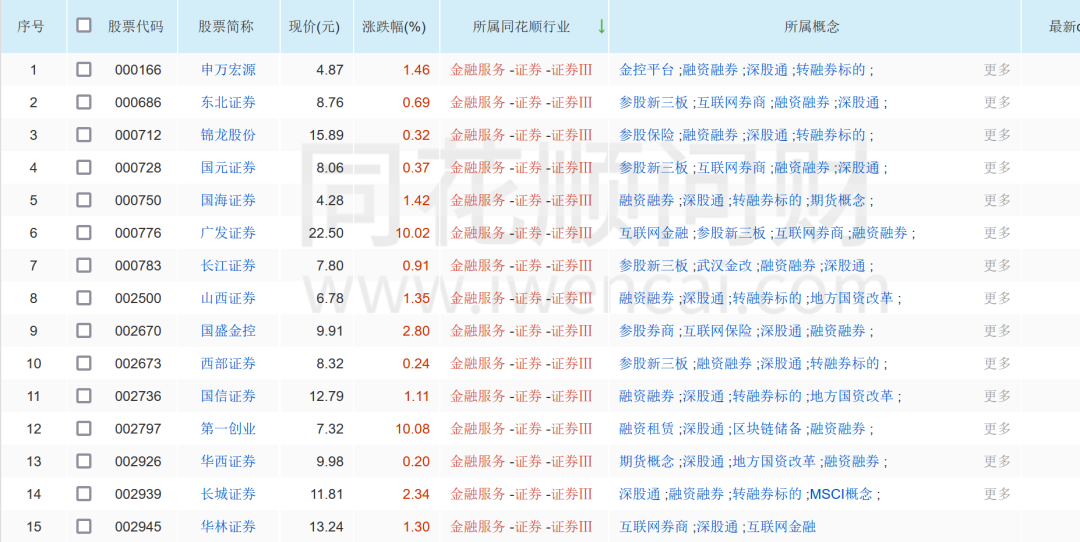The image size is (1080, 542).
Task: Open 互联网金融 concept in 广发证券 row
Action: coord(654,233)
